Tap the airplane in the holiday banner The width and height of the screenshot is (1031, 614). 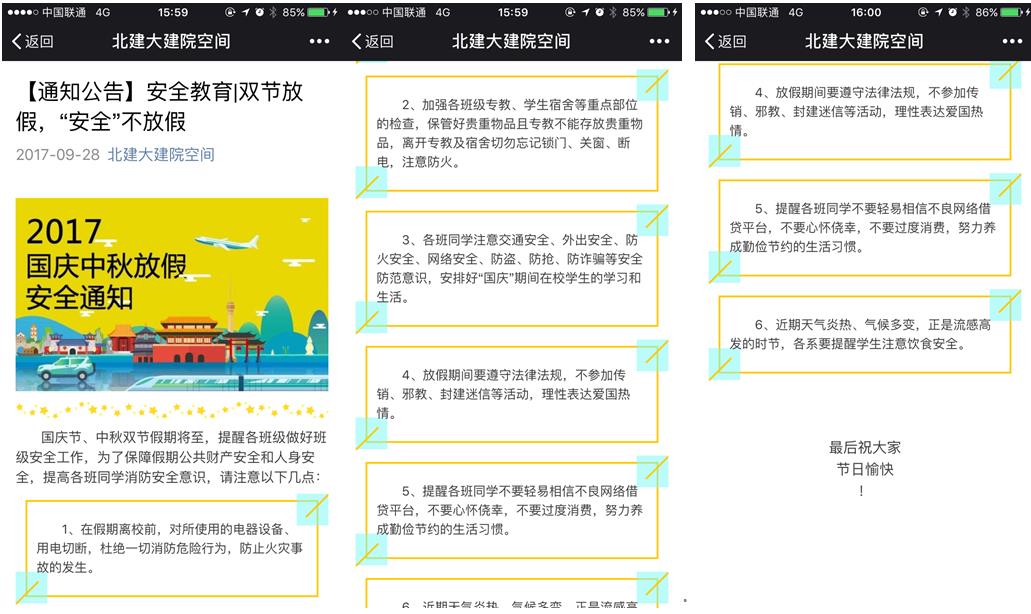pyautogui.click(x=226, y=241)
